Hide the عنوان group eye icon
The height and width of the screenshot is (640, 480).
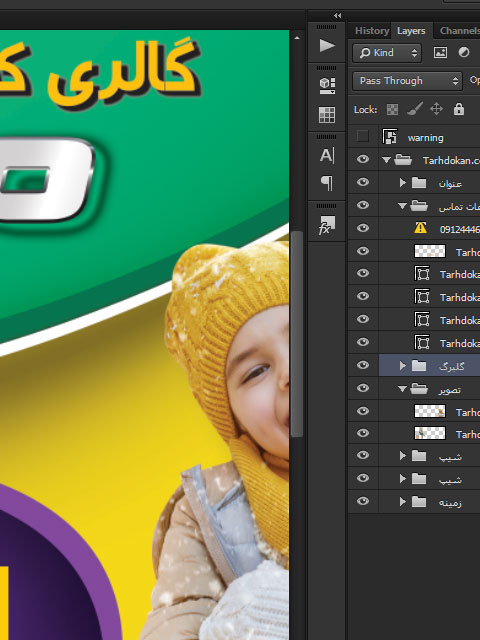[363, 182]
